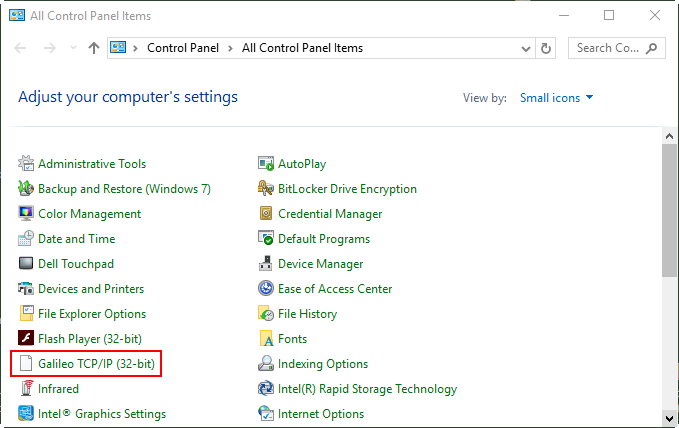Click the Fonts folder icon
The height and width of the screenshot is (428, 679).
[x=266, y=339]
